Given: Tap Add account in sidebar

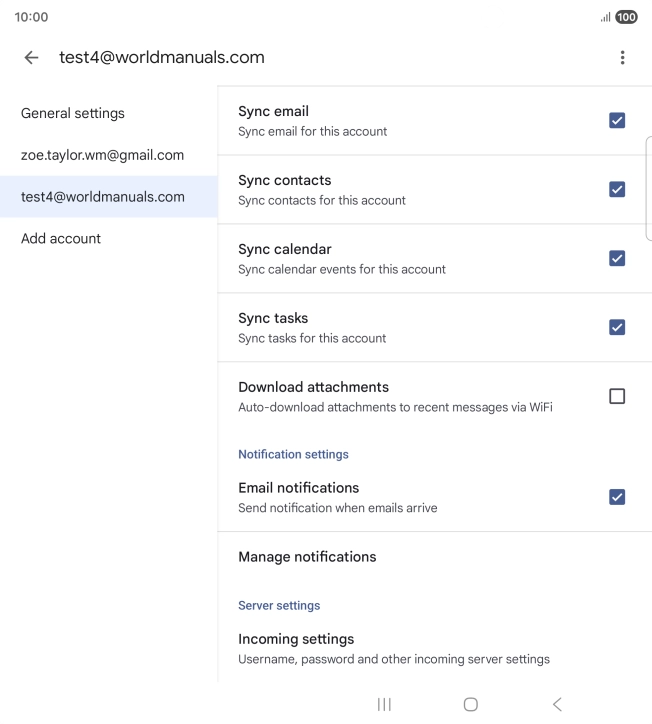Looking at the screenshot, I should (61, 239).
